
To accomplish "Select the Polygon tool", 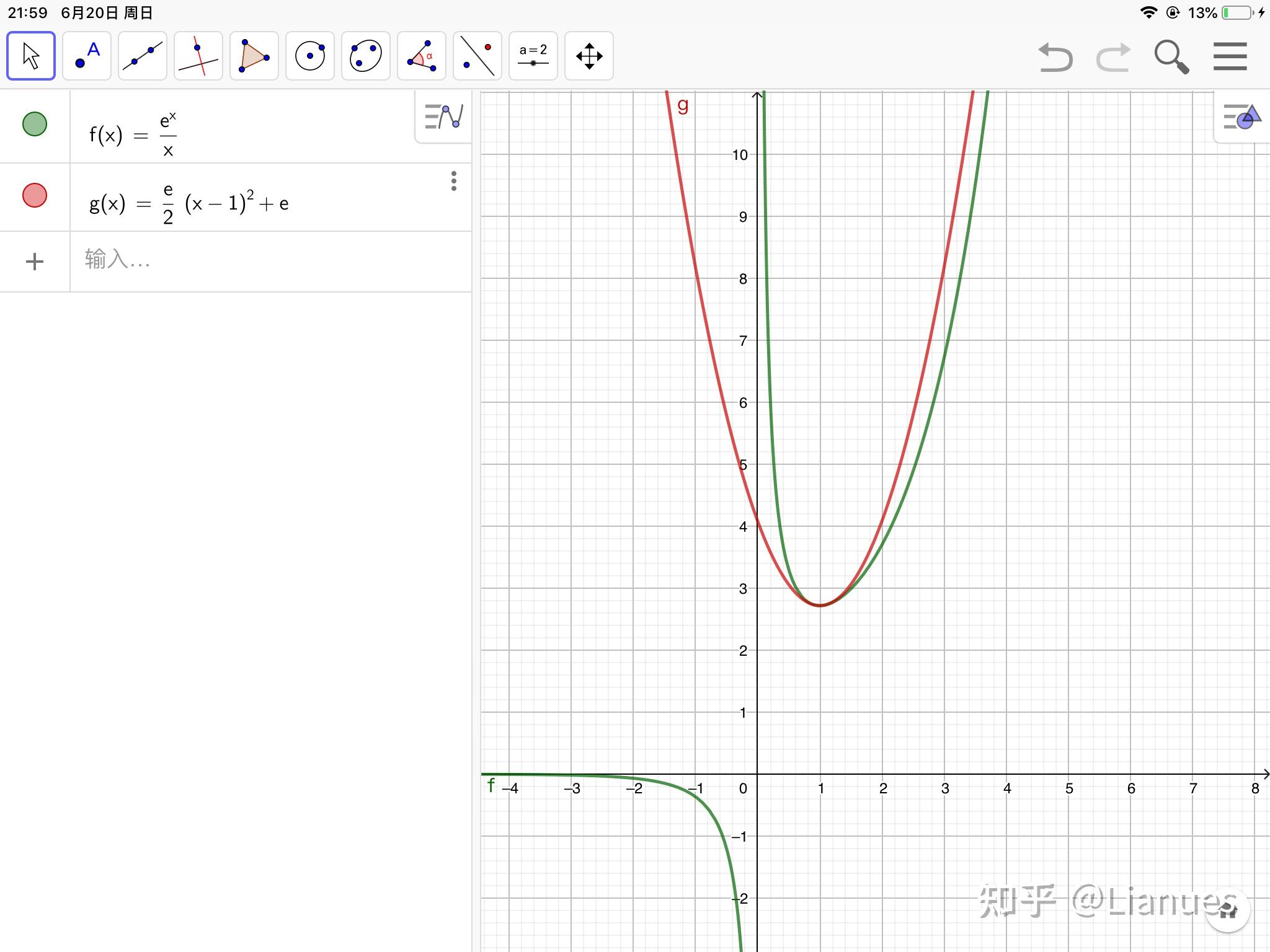I will [x=254, y=56].
